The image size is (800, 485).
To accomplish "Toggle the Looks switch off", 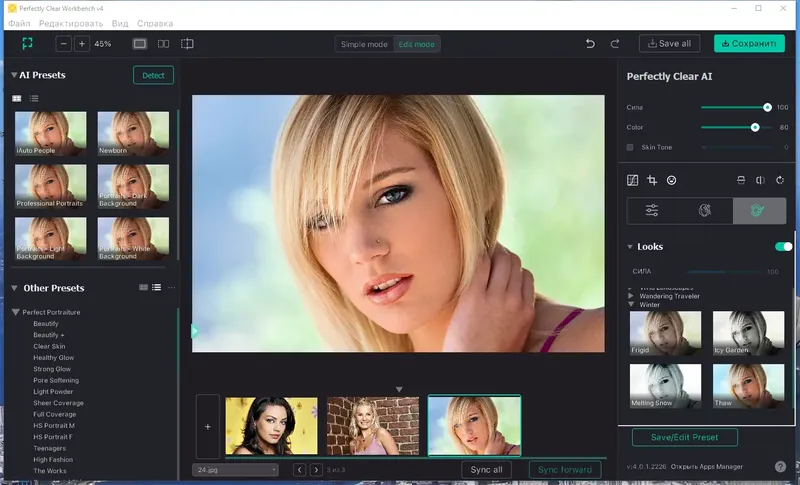I will coord(783,246).
